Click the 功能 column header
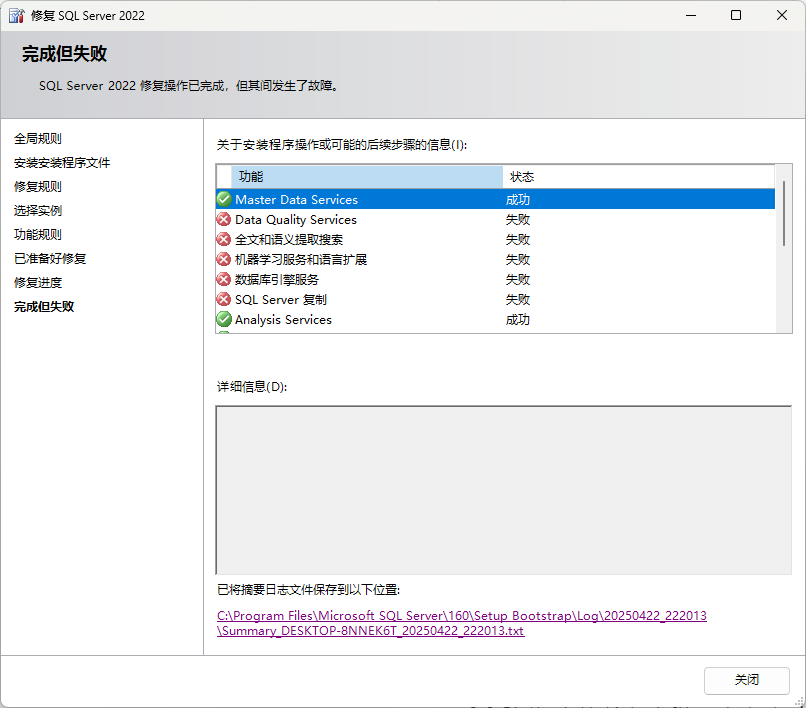This screenshot has width=806, height=708. pyautogui.click(x=367, y=177)
